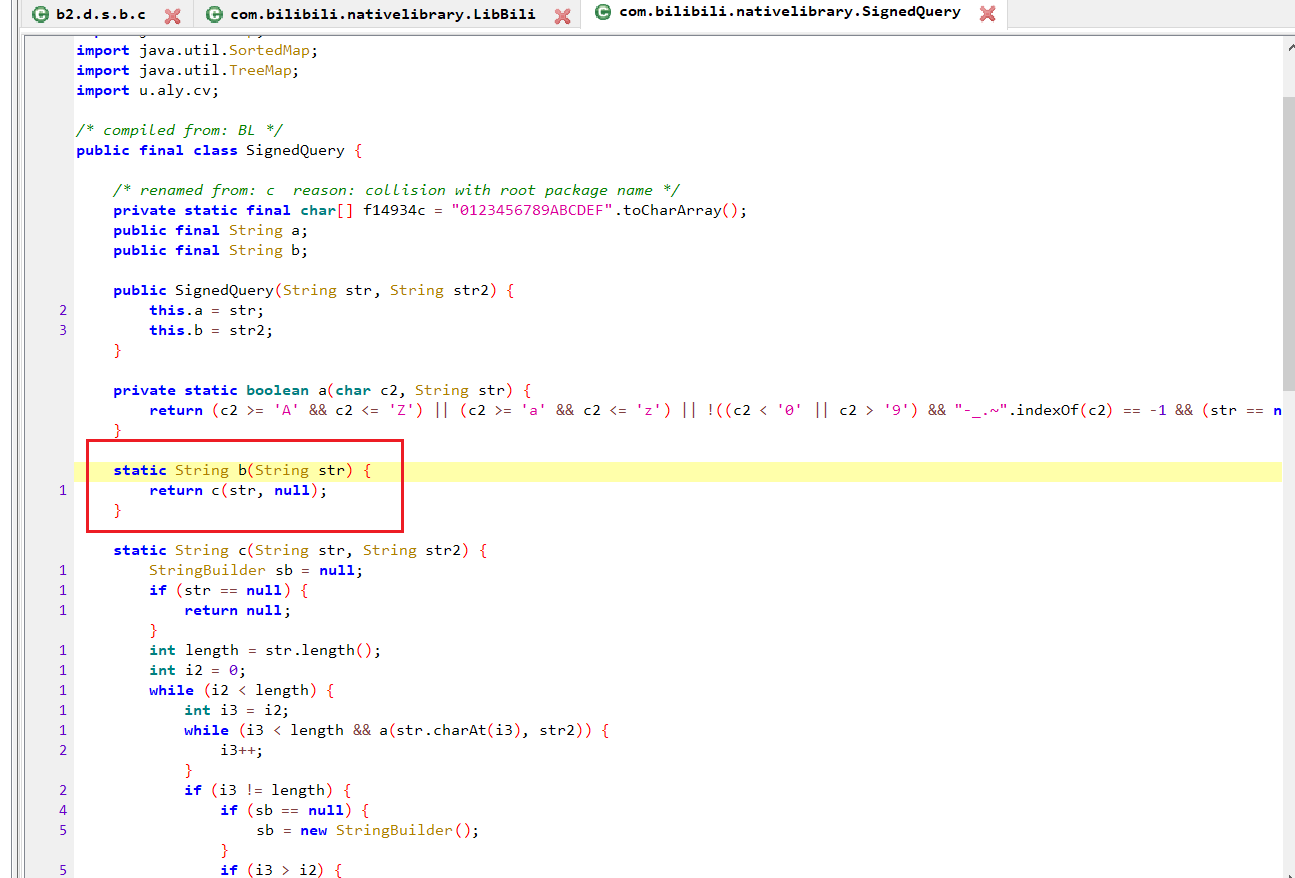The width and height of the screenshot is (1295, 878).
Task: Click the "sb = new StringBuilder();" line
Action: click(x=368, y=830)
